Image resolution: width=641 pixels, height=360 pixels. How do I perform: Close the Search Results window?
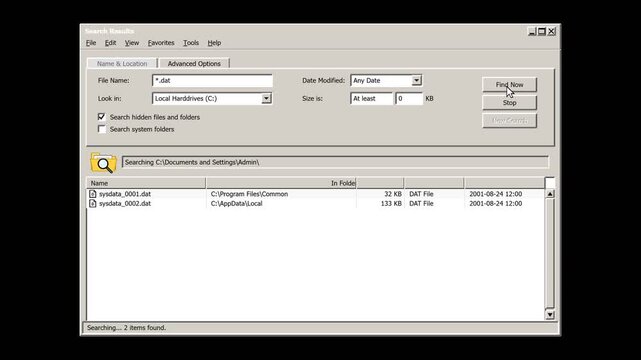pyautogui.click(x=551, y=31)
